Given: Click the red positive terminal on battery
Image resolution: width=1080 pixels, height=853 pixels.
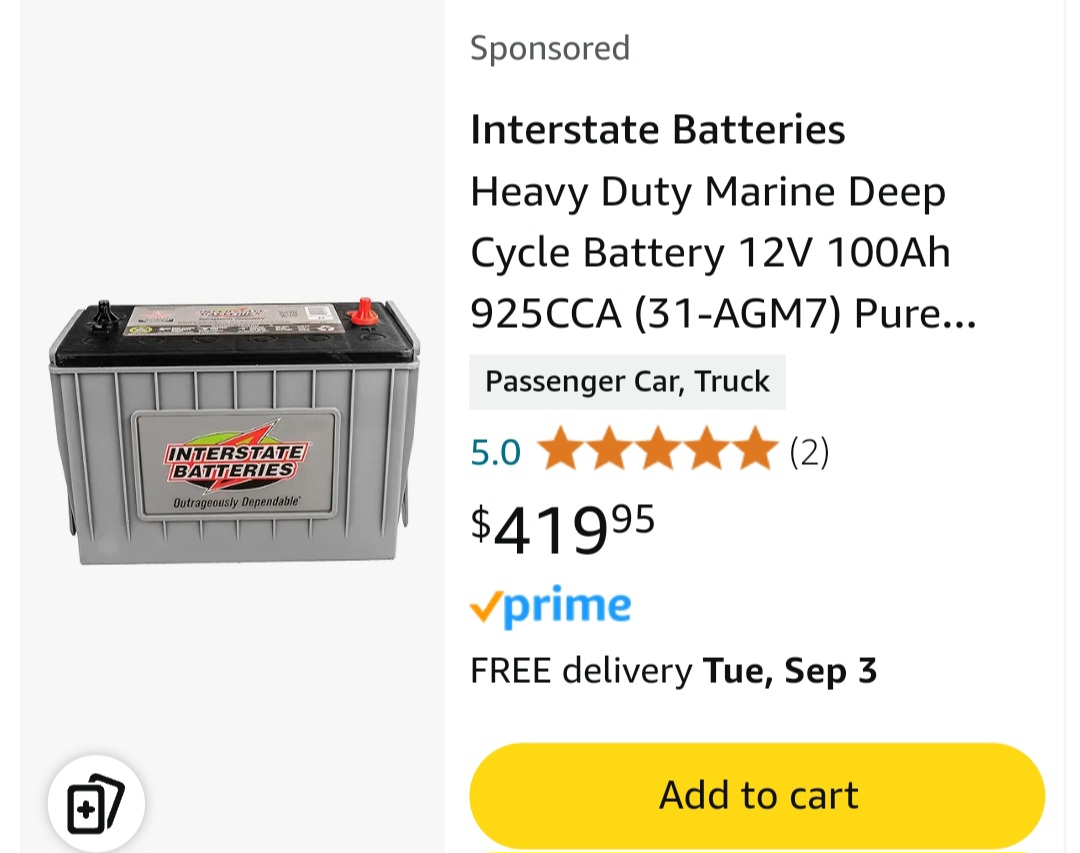Looking at the screenshot, I should tap(365, 314).
